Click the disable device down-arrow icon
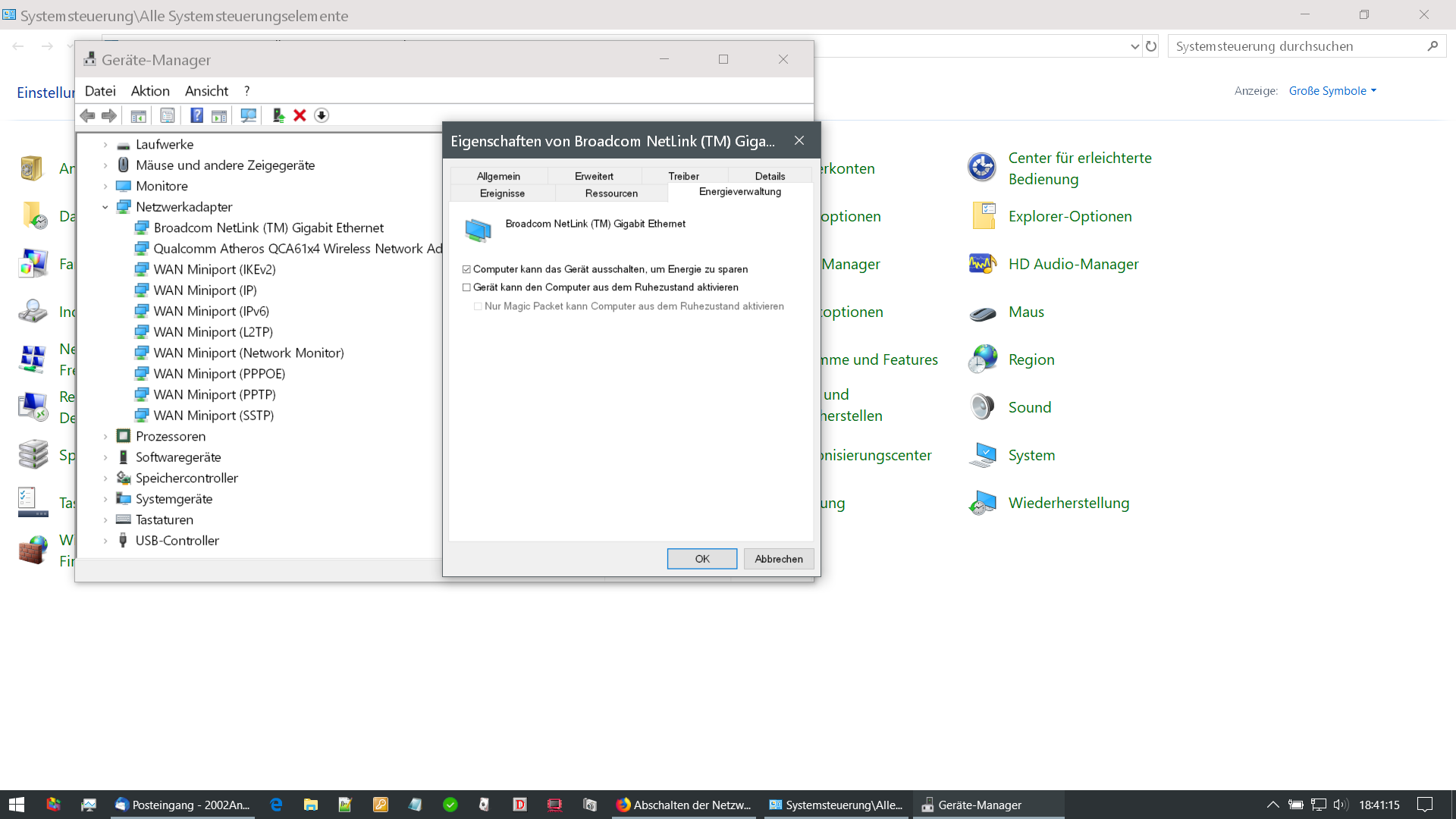The width and height of the screenshot is (1456, 819). [x=322, y=115]
